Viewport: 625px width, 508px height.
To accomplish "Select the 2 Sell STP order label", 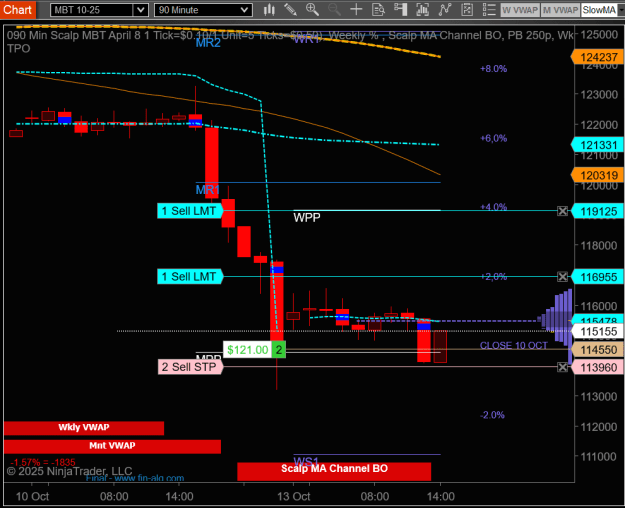I will click(x=190, y=367).
